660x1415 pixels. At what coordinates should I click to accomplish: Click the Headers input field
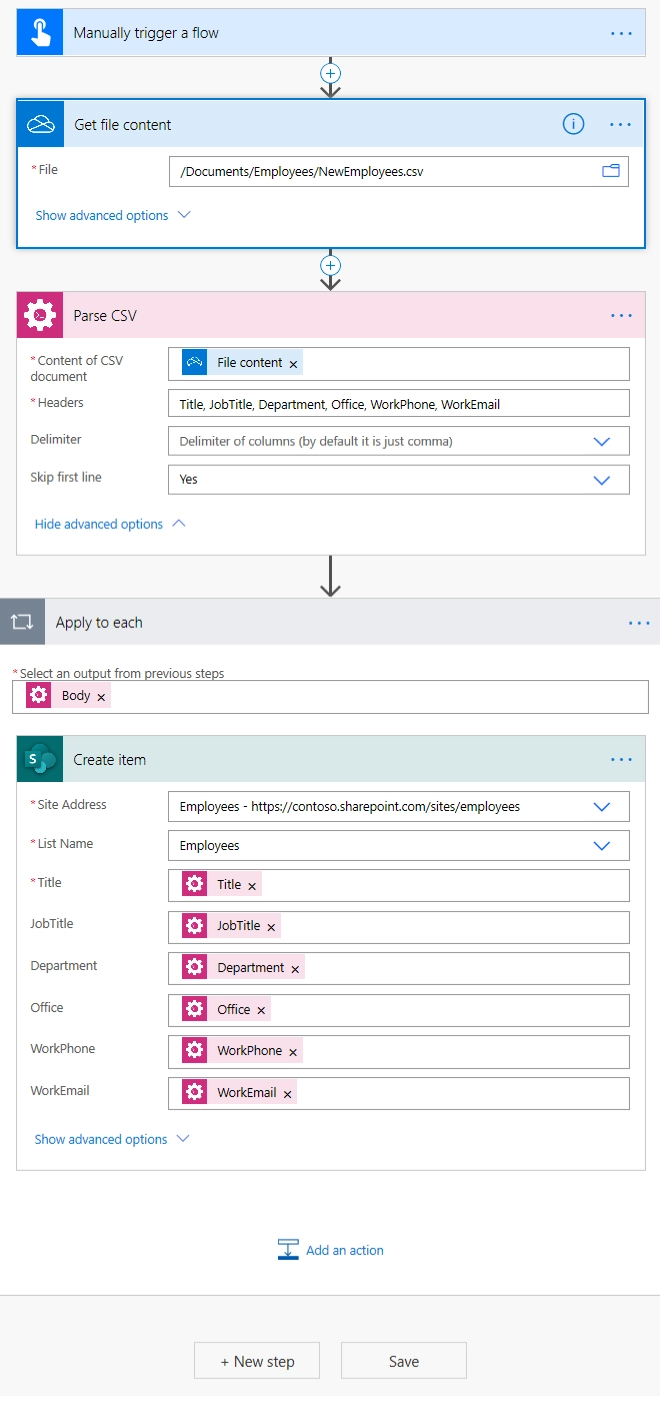point(399,403)
